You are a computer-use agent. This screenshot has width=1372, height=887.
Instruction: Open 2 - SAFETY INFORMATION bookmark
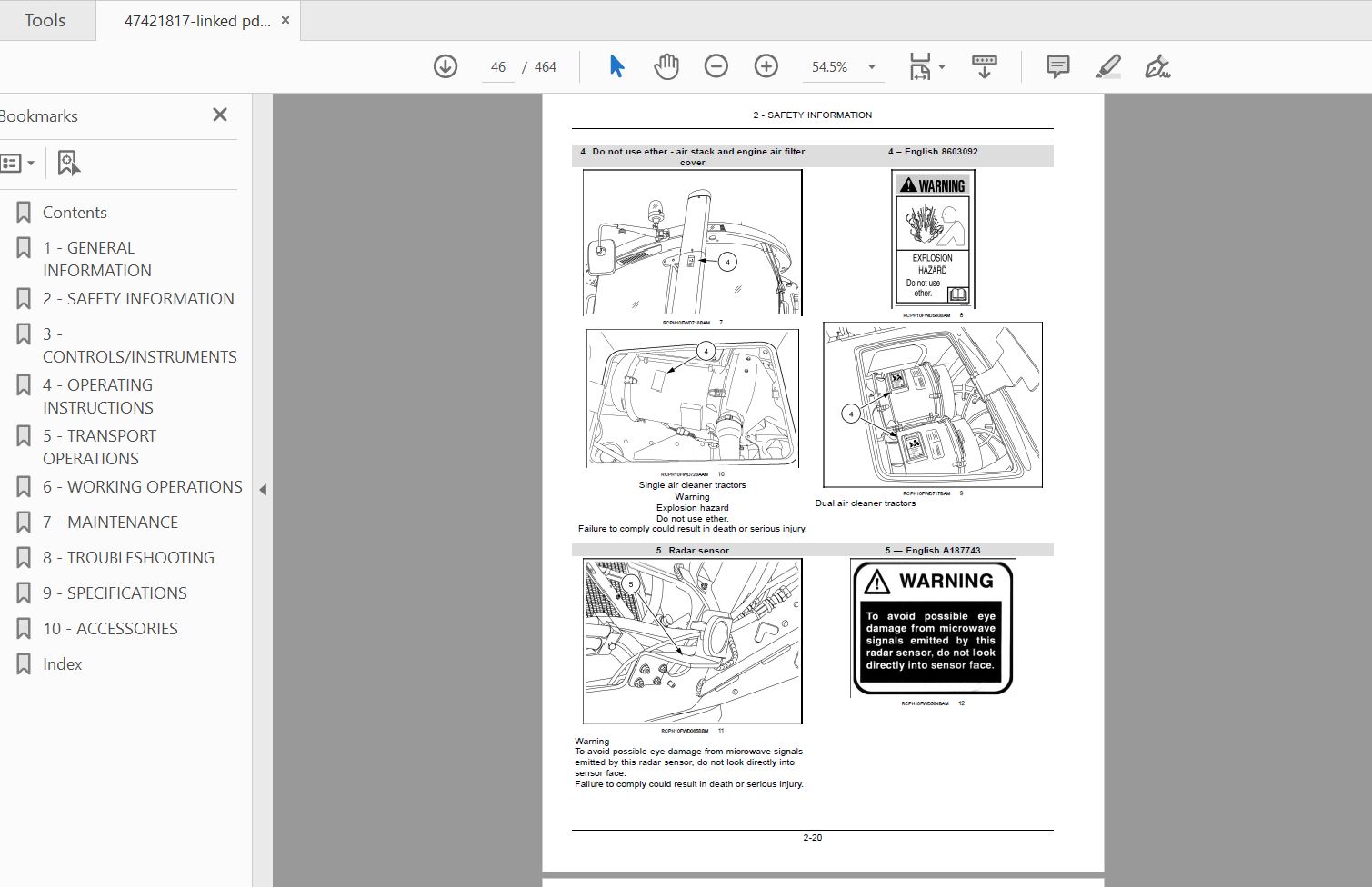[138, 299]
